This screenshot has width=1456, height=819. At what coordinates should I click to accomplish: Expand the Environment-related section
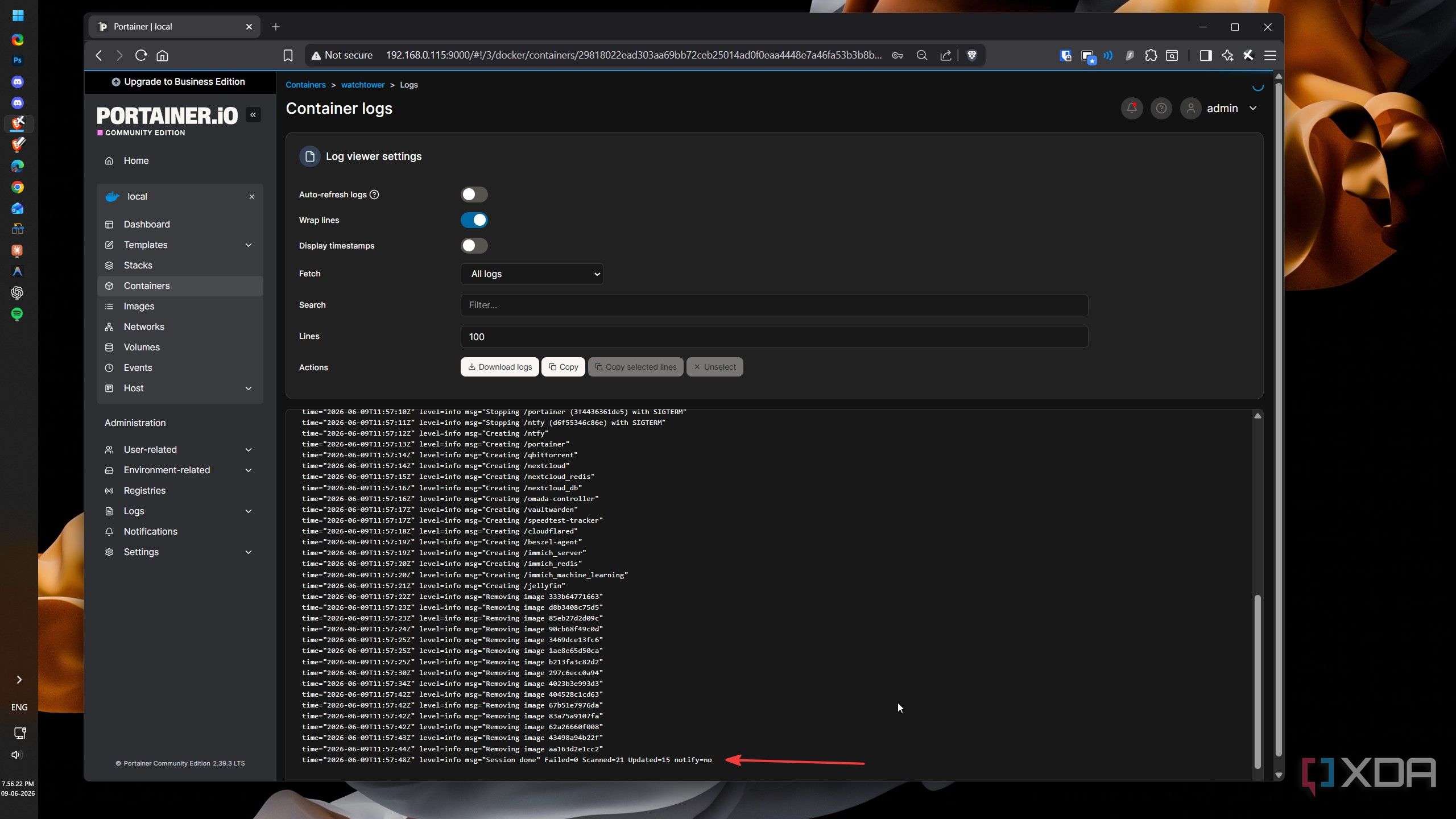pyautogui.click(x=249, y=470)
